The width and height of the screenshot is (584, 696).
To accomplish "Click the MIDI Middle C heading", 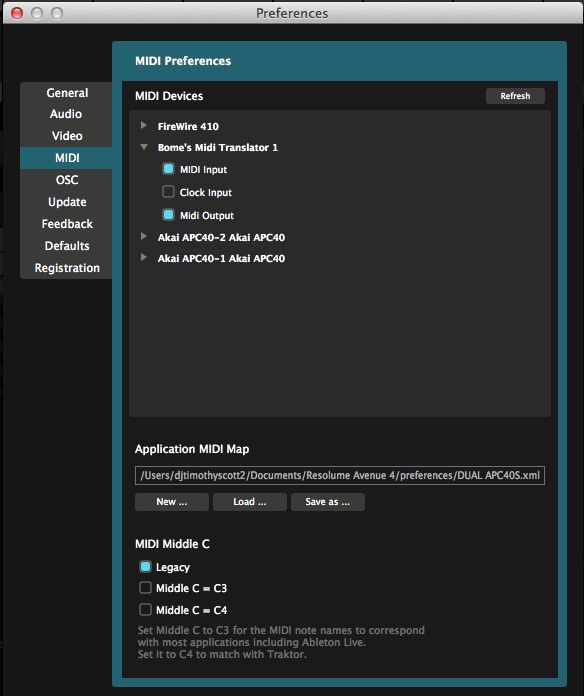I will tap(172, 544).
